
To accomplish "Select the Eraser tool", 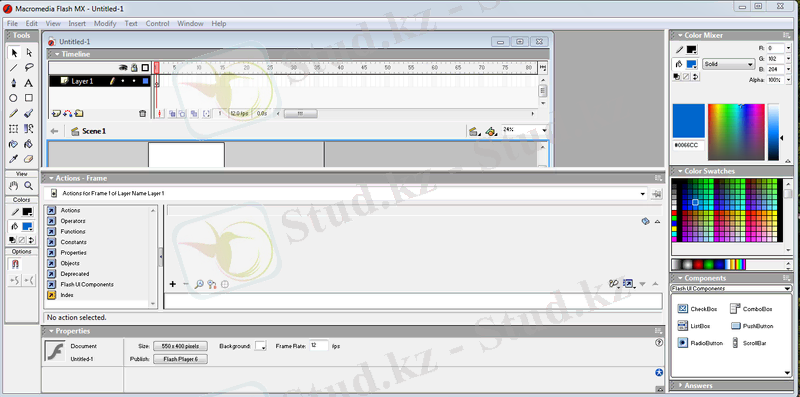I will [29, 159].
